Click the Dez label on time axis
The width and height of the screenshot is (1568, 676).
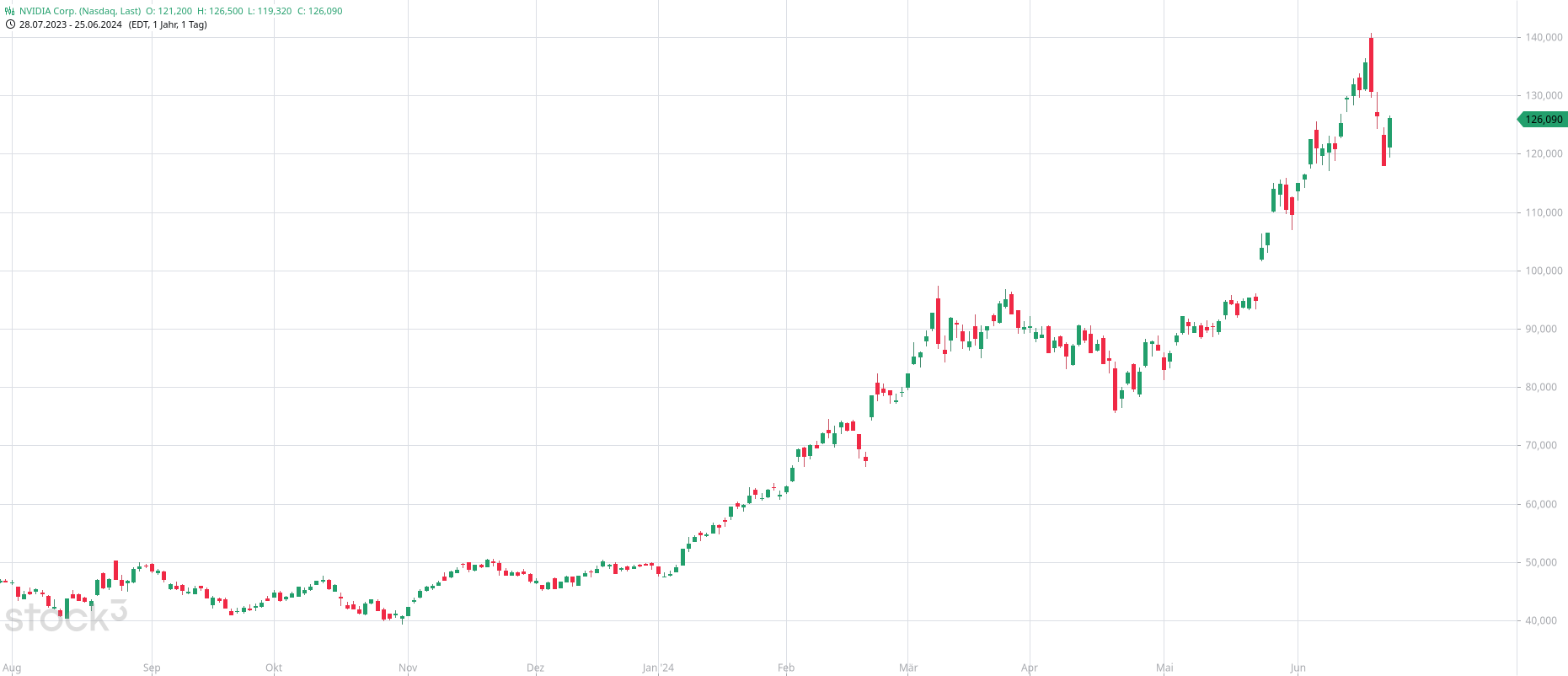[x=535, y=668]
